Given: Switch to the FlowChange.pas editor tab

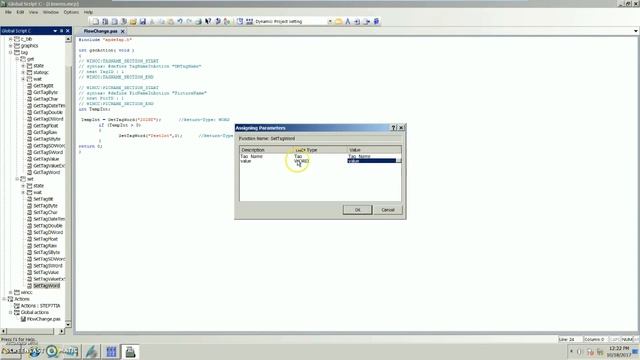Looking at the screenshot, I should pyautogui.click(x=100, y=31).
